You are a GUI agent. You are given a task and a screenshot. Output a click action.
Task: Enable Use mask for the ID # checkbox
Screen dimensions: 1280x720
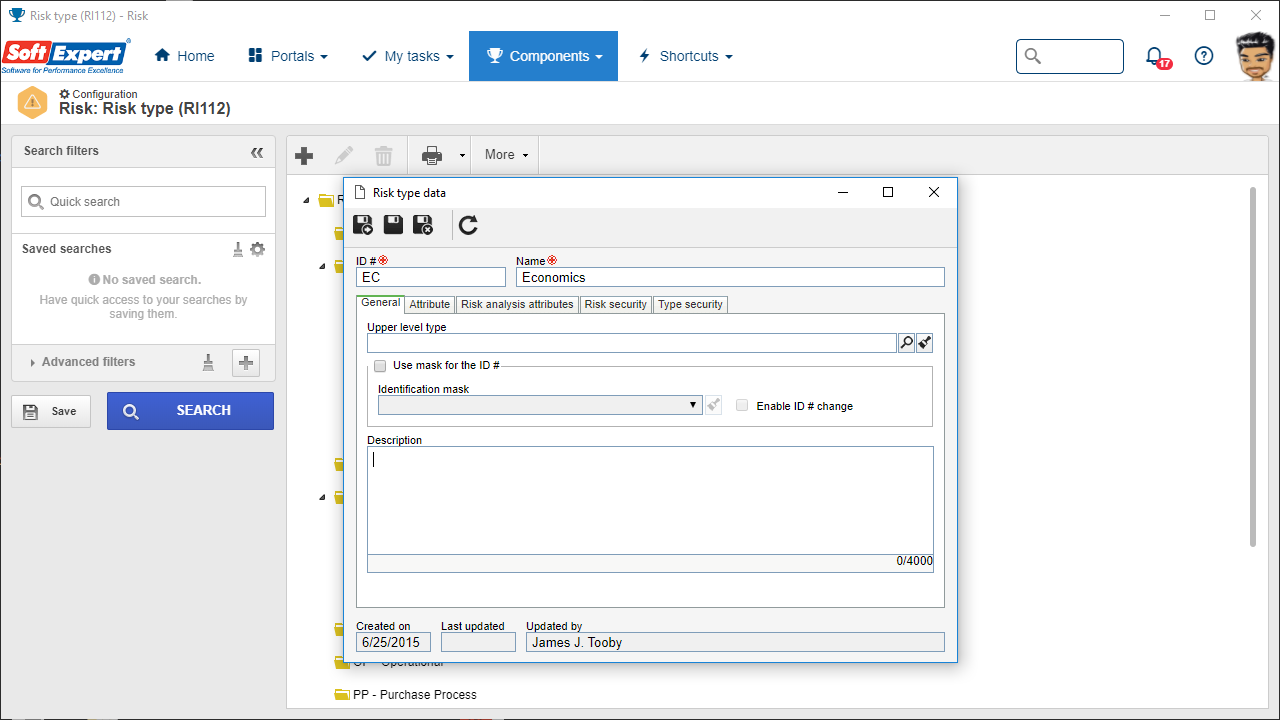(380, 366)
